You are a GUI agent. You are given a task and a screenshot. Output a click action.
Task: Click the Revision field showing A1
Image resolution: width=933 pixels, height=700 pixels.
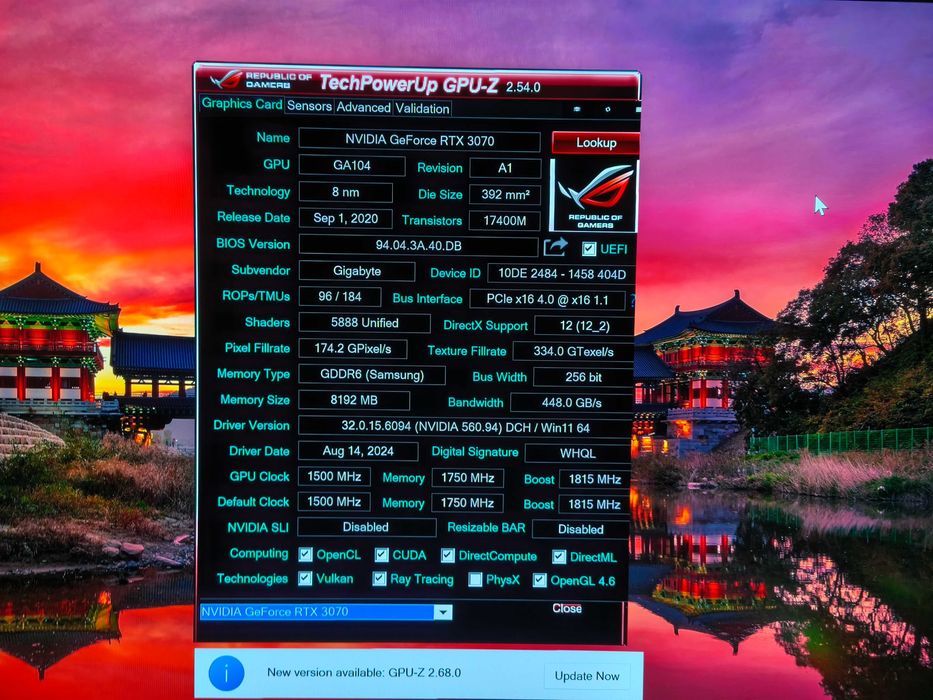point(505,168)
